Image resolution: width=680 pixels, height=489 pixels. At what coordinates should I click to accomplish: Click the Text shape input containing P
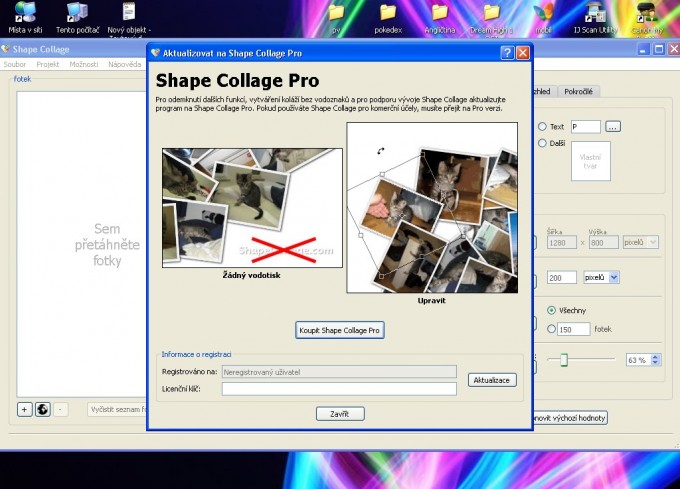click(x=585, y=127)
